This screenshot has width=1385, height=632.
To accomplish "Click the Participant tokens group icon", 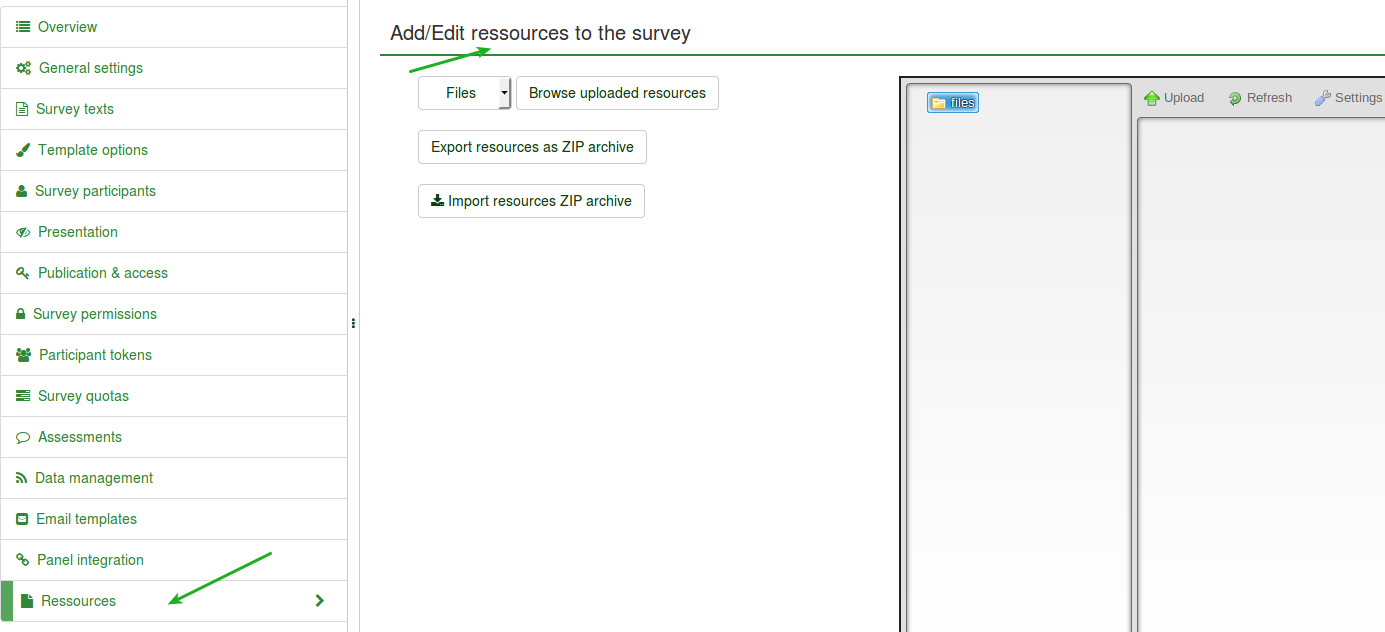I will click(24, 355).
